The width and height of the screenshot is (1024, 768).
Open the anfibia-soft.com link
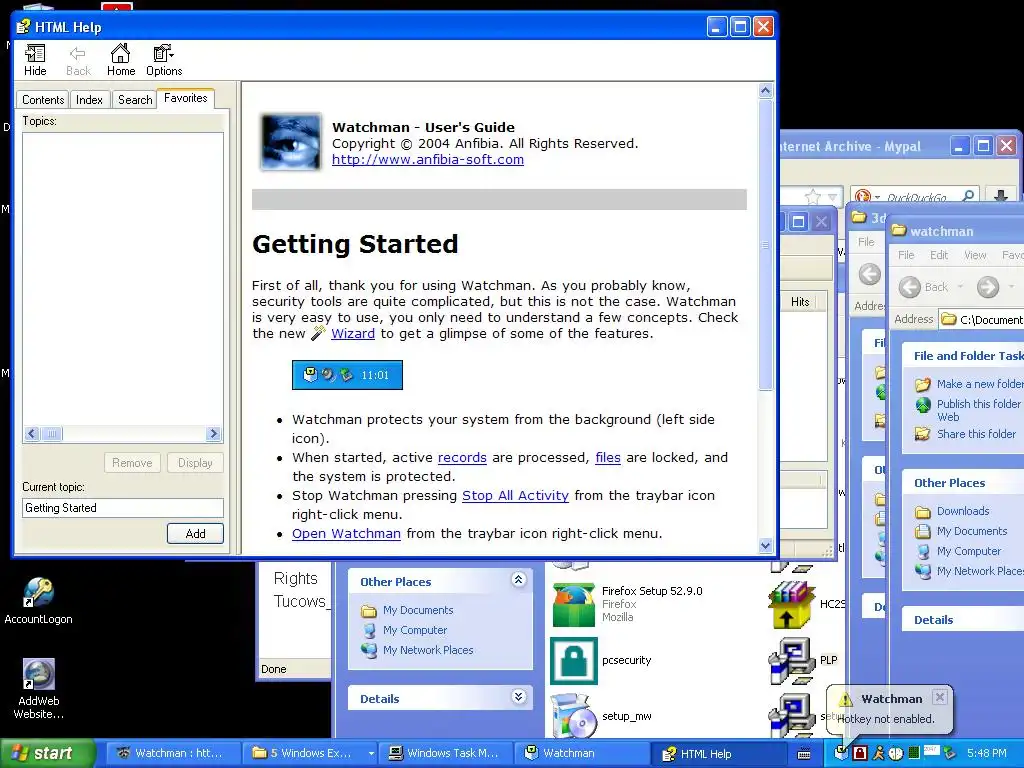point(428,159)
